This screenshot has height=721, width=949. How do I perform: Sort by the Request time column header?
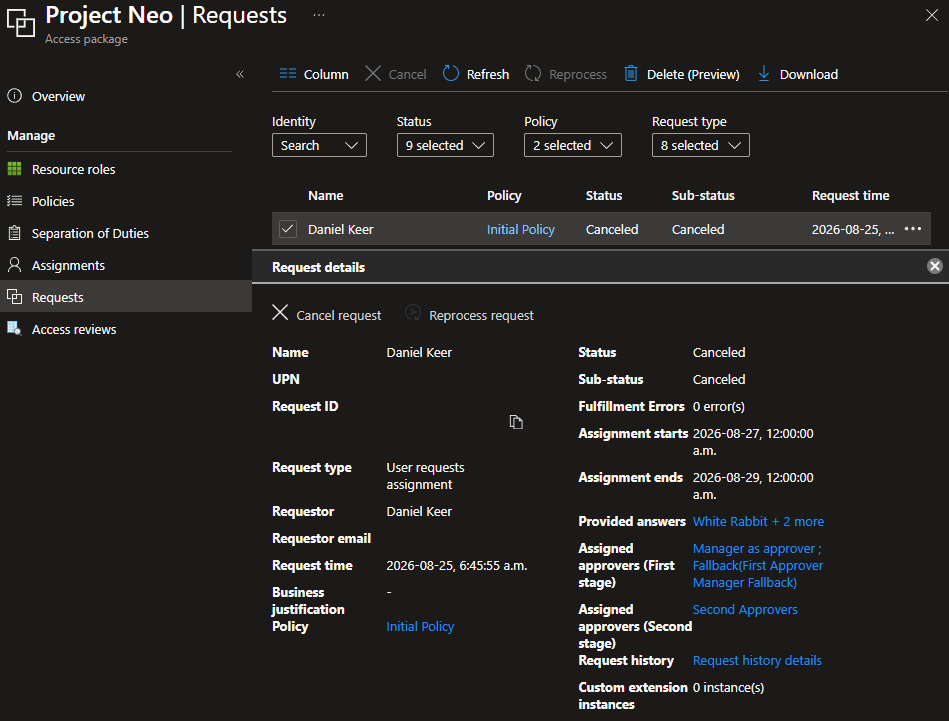850,196
